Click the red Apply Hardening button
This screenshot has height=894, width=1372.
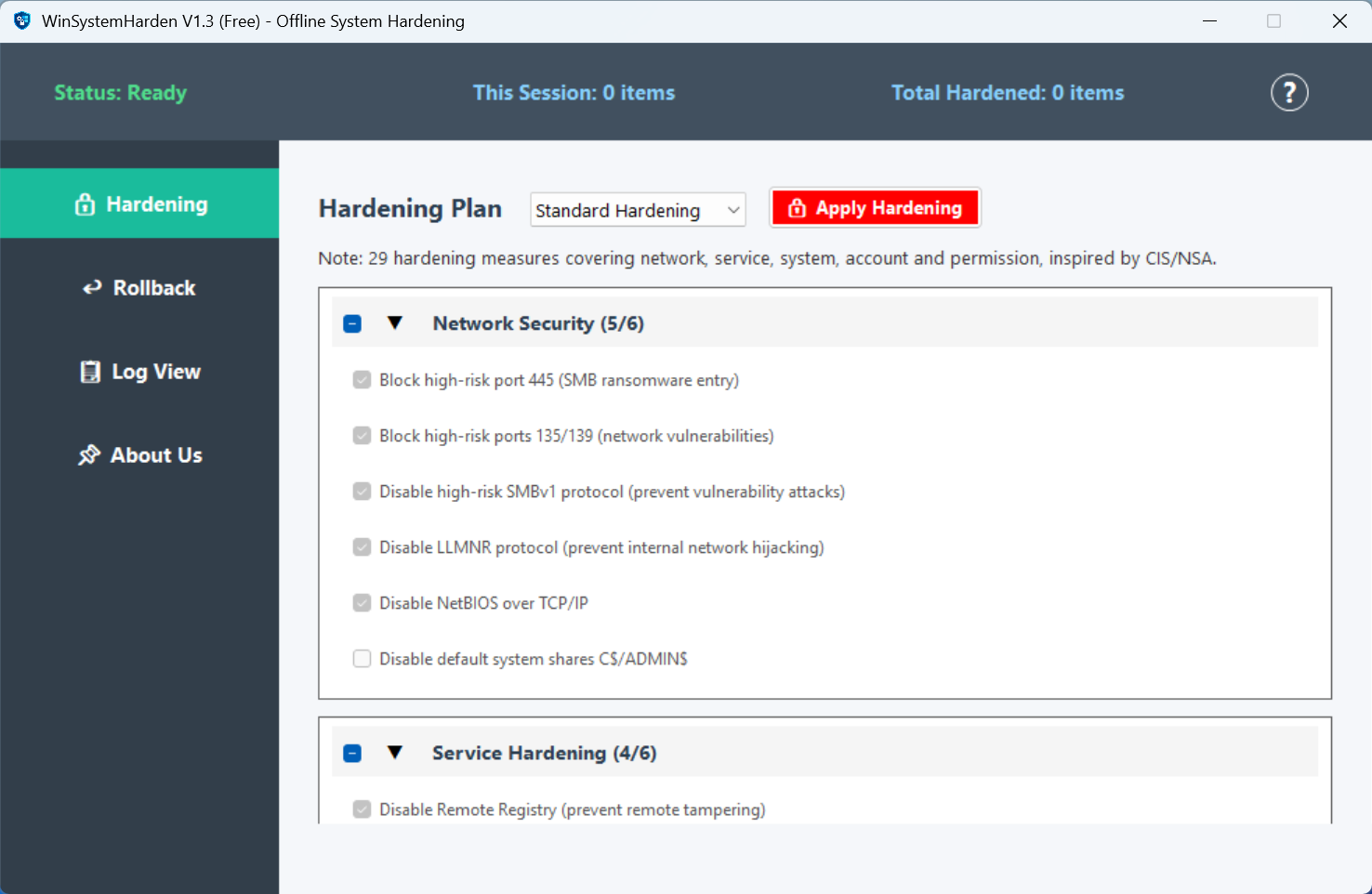coord(875,208)
